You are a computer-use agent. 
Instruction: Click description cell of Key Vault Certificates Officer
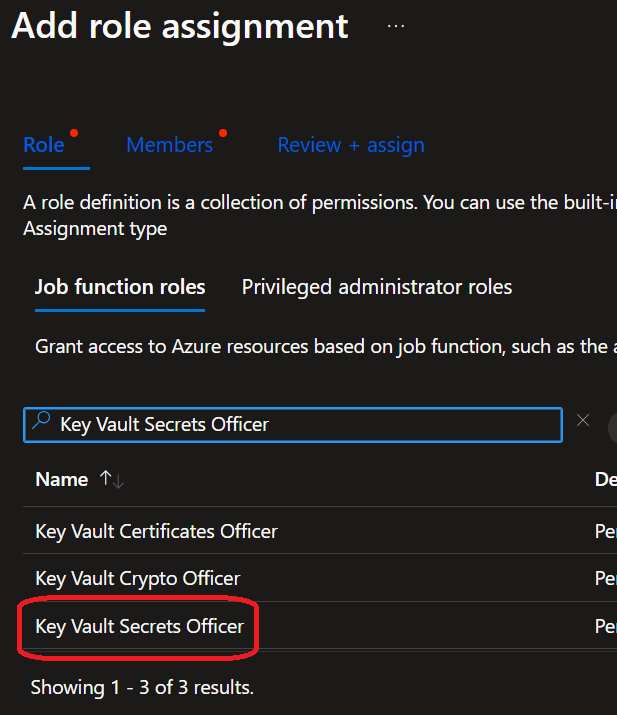click(606, 531)
